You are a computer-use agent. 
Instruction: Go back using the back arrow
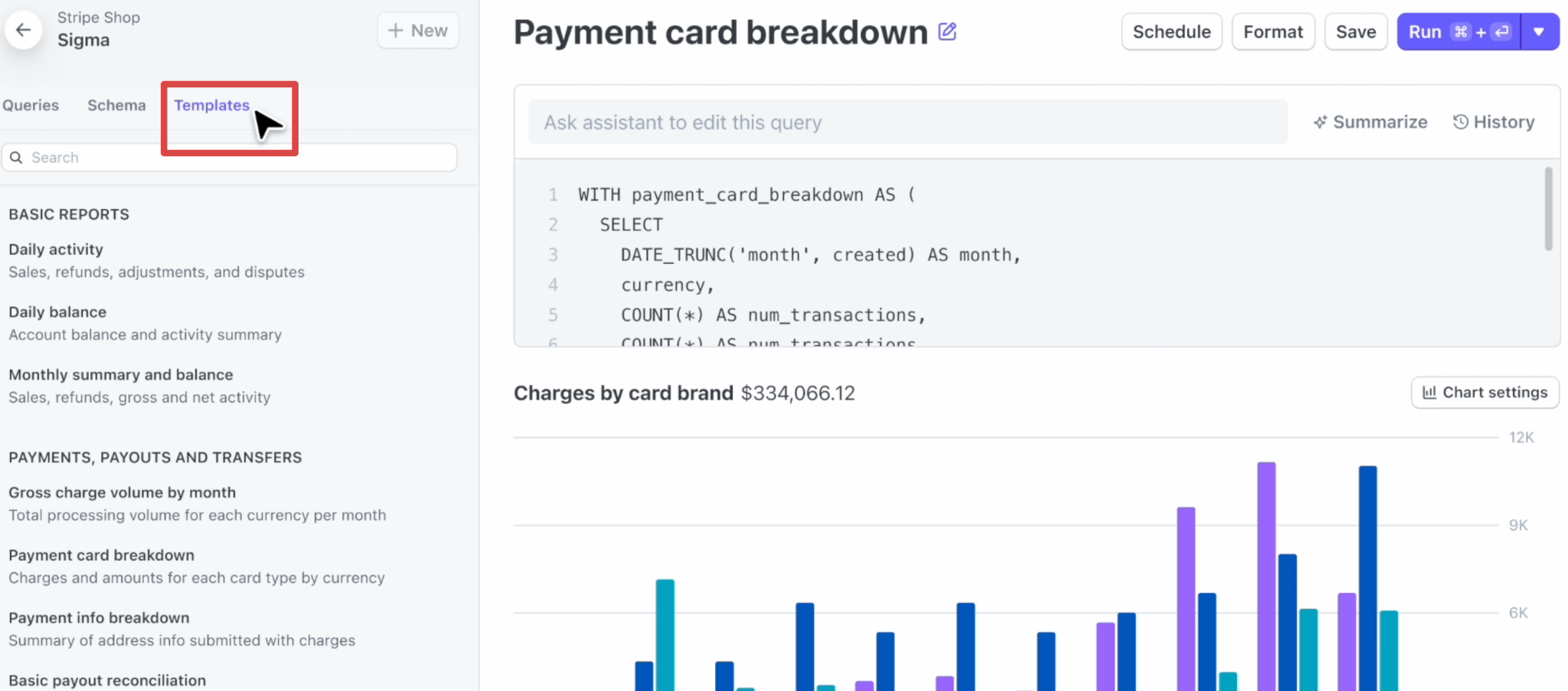point(22,29)
